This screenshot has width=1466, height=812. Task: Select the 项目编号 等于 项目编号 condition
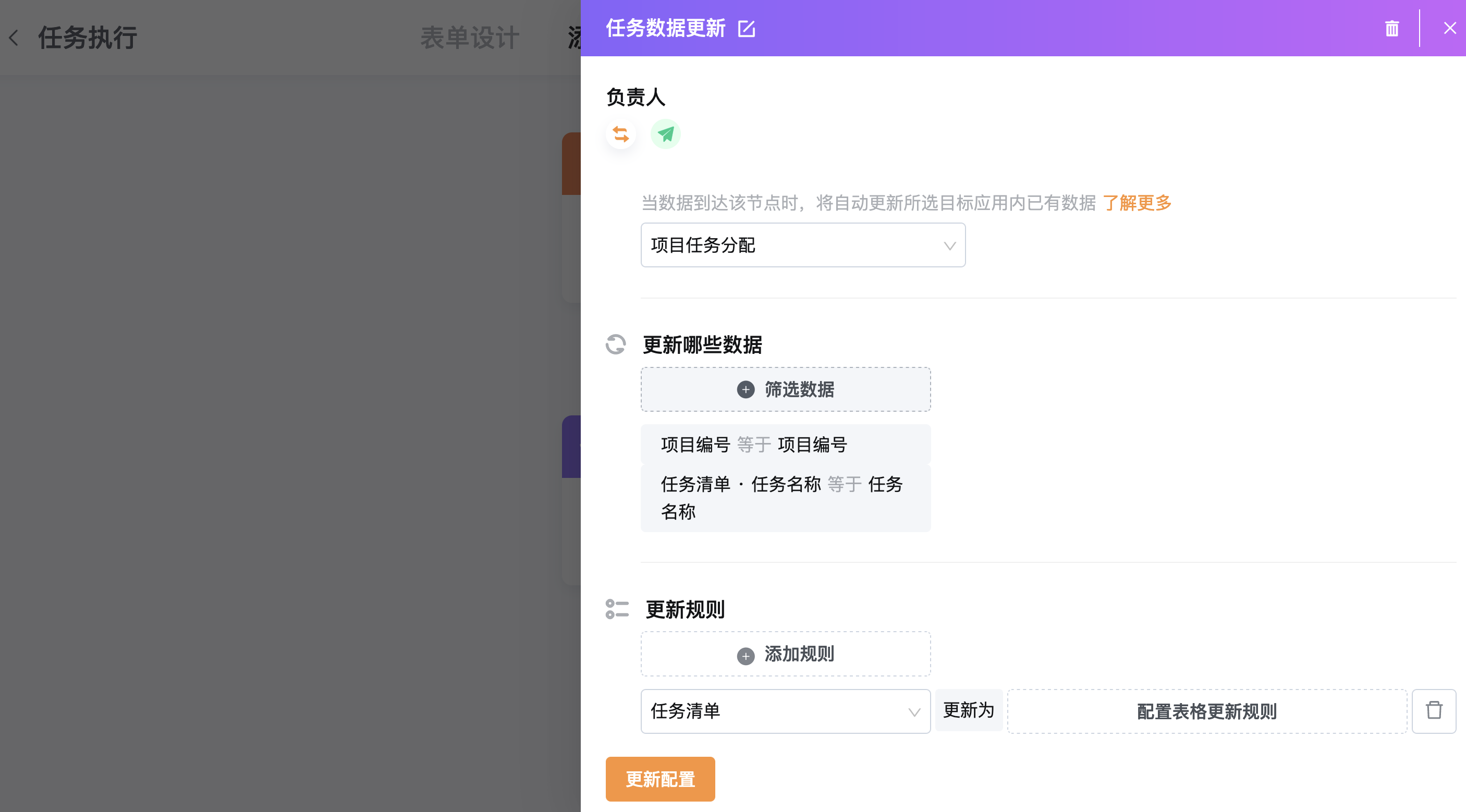pyautogui.click(x=785, y=445)
